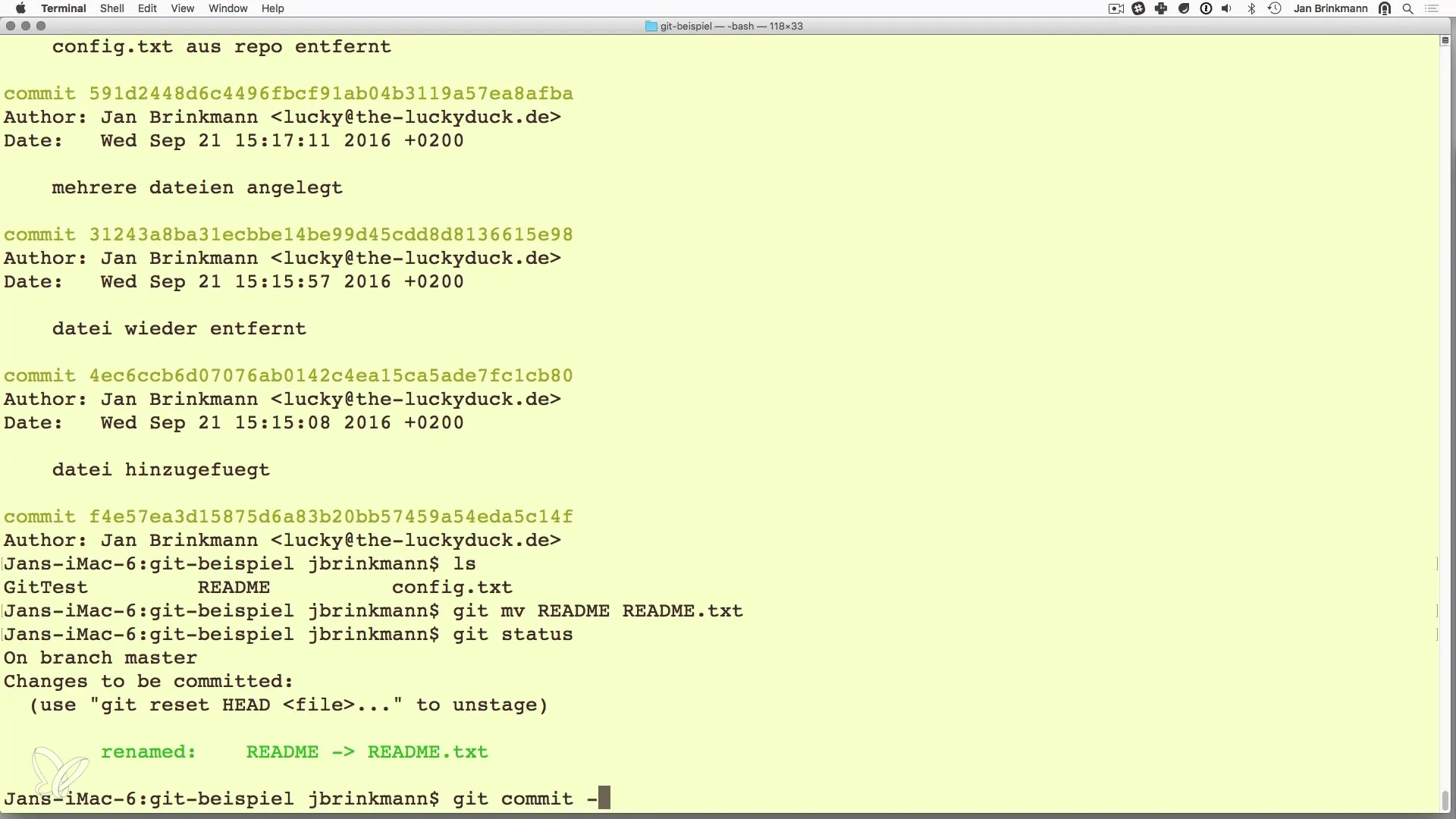Click the git-beispiel folder proxy icon

(x=651, y=26)
